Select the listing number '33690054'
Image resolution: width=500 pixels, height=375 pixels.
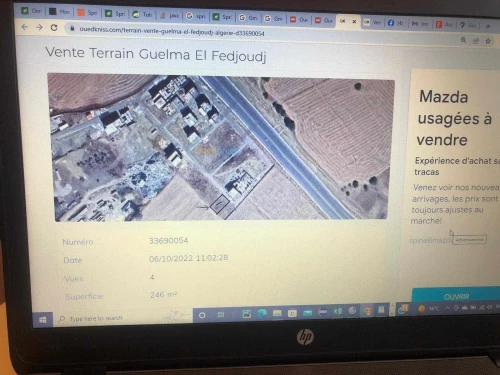point(169,241)
